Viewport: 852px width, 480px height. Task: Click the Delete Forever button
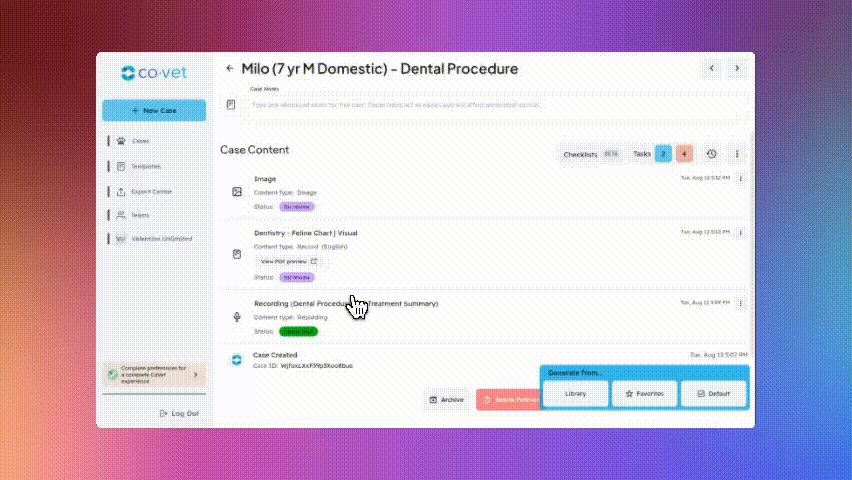point(509,400)
